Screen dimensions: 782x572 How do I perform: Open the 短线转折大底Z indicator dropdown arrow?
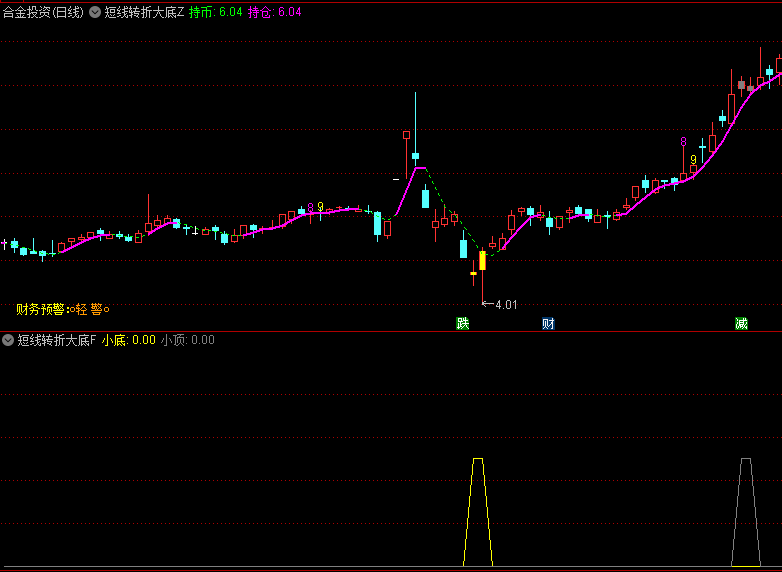click(95, 12)
